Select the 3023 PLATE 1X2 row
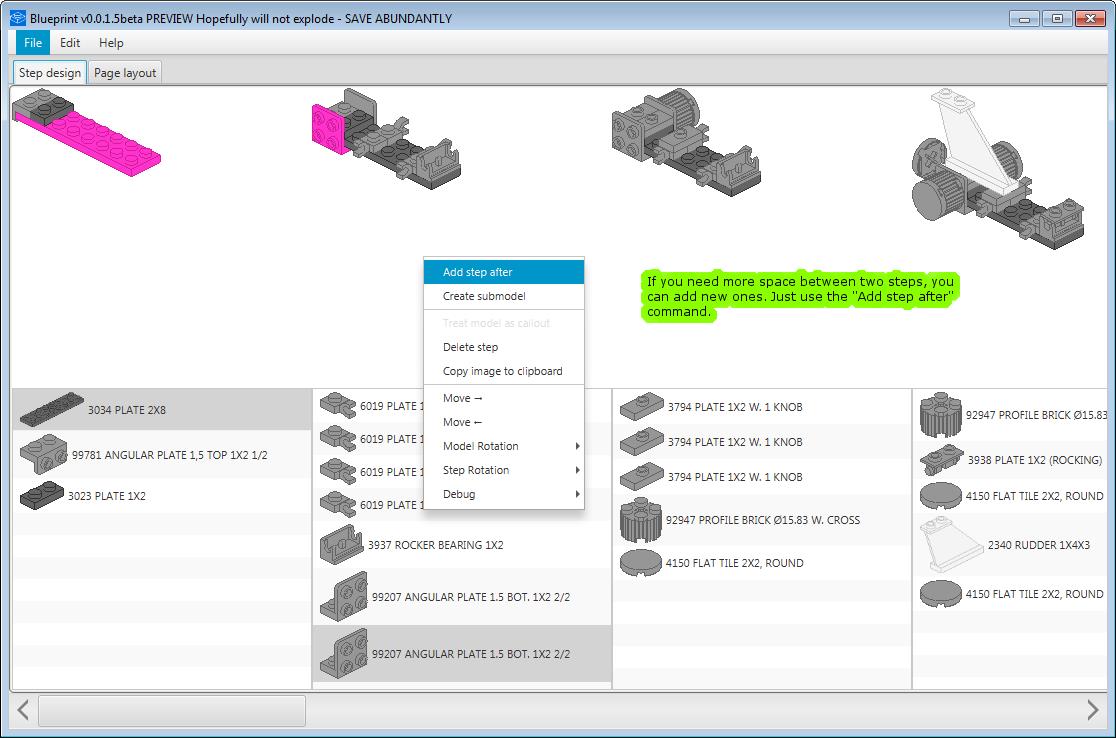The height and width of the screenshot is (738, 1116). tap(162, 495)
